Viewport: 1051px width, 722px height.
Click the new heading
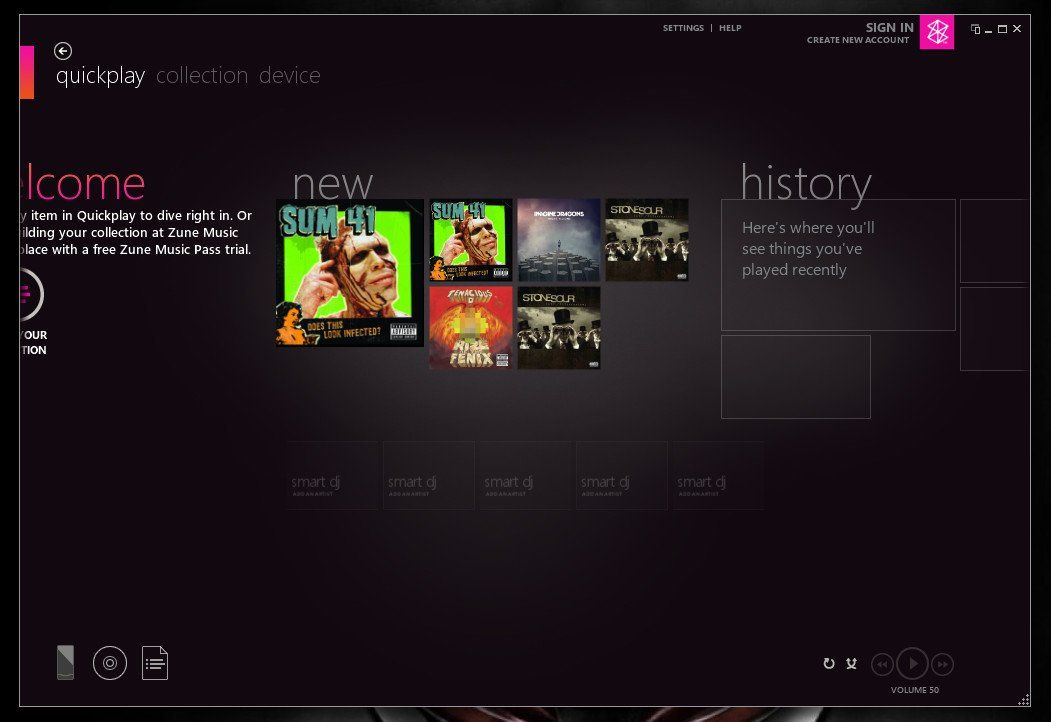tap(332, 184)
